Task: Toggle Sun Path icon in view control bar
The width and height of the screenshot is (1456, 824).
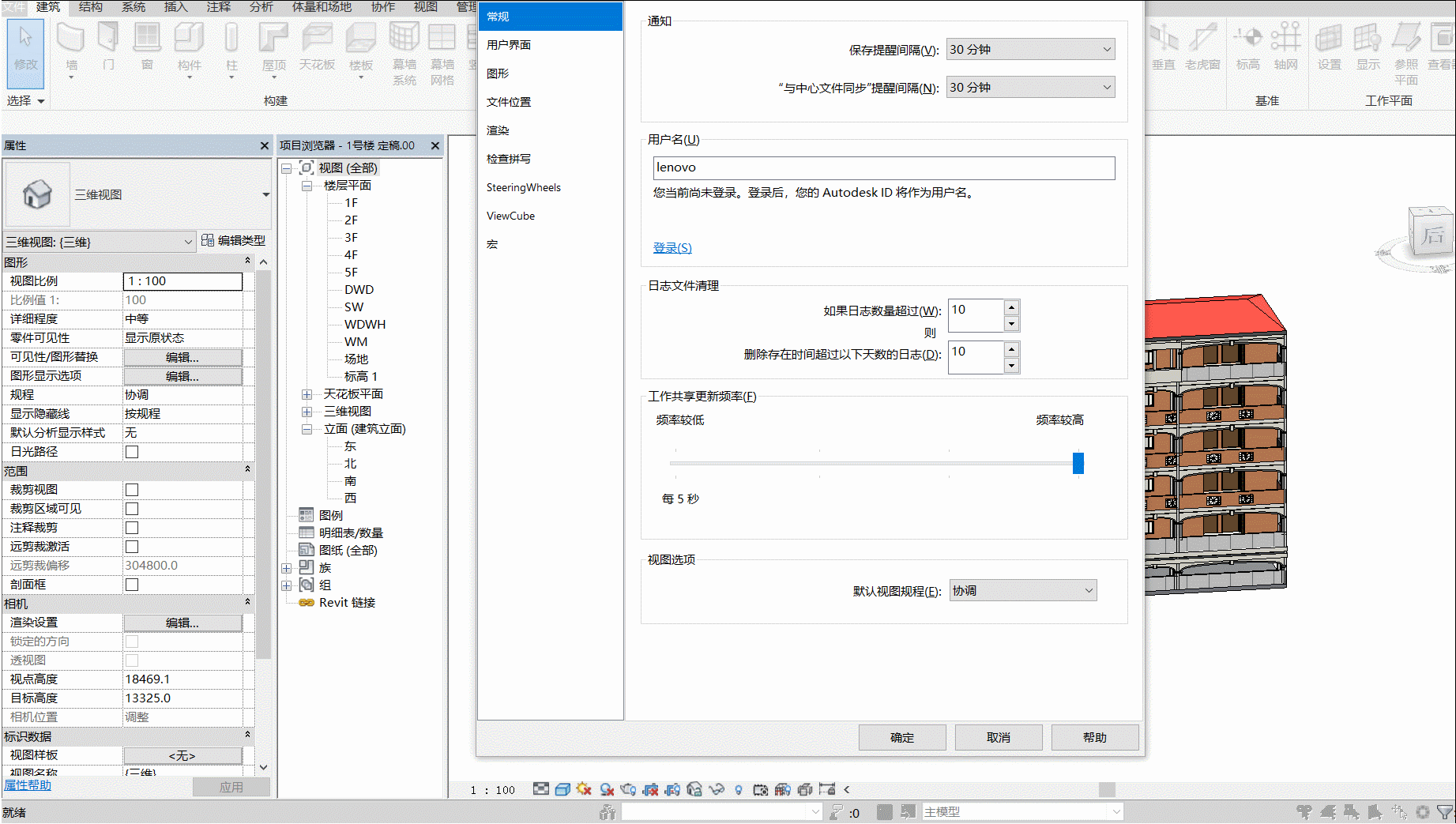Action: point(584,789)
